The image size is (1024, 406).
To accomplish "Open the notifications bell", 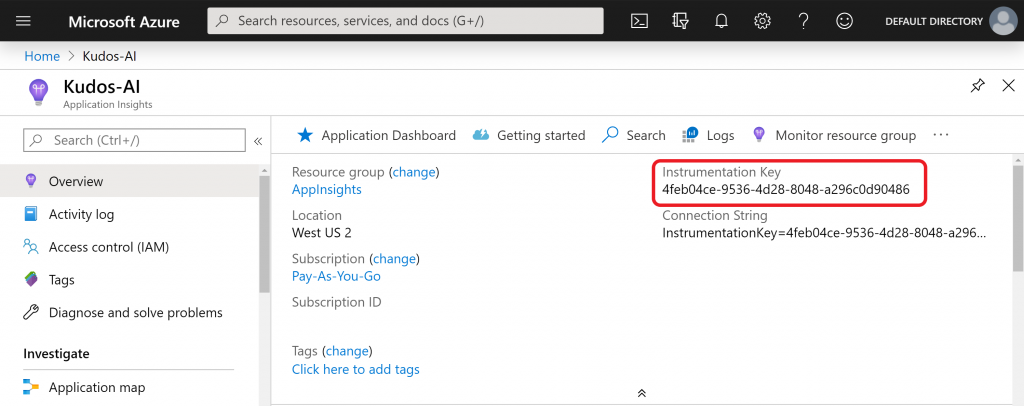I will tap(721, 21).
